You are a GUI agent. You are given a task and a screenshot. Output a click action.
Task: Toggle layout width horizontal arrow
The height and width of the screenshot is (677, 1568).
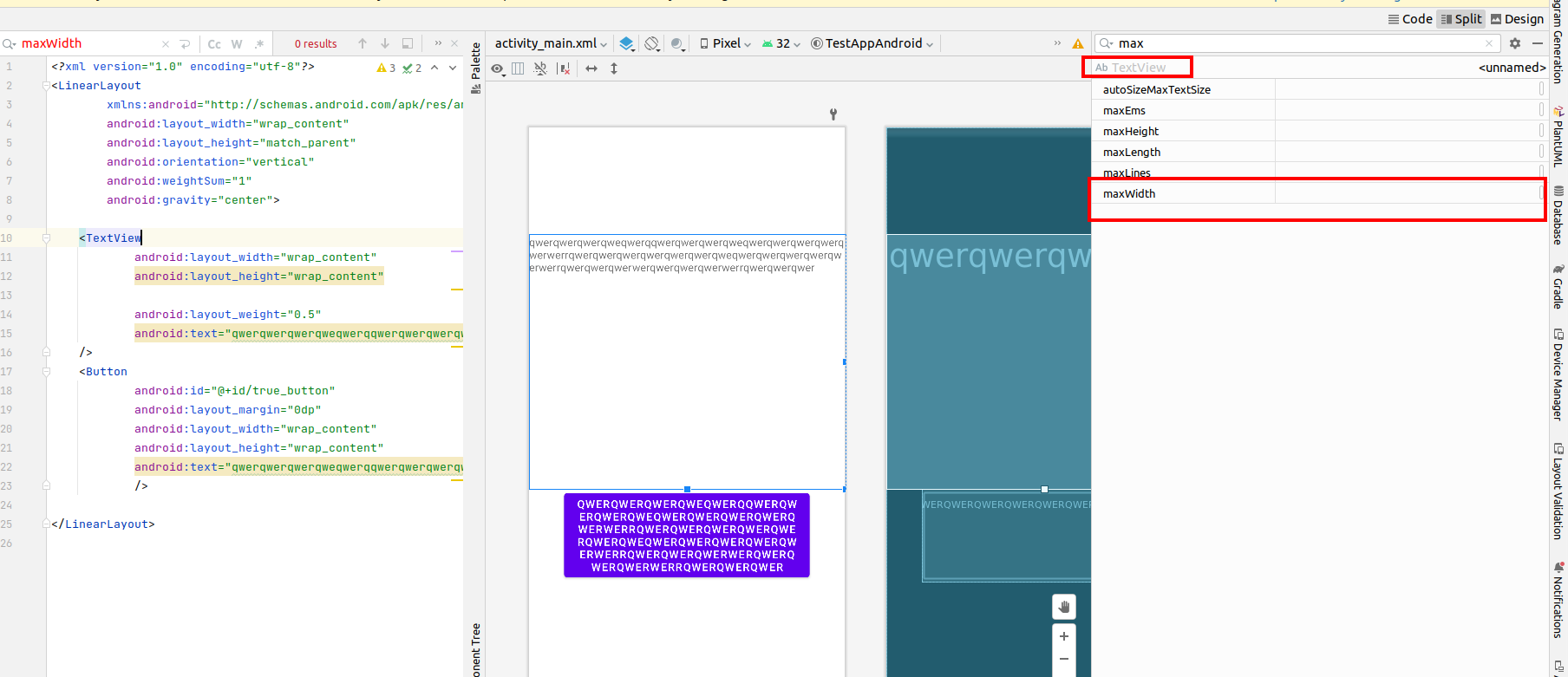pos(591,68)
